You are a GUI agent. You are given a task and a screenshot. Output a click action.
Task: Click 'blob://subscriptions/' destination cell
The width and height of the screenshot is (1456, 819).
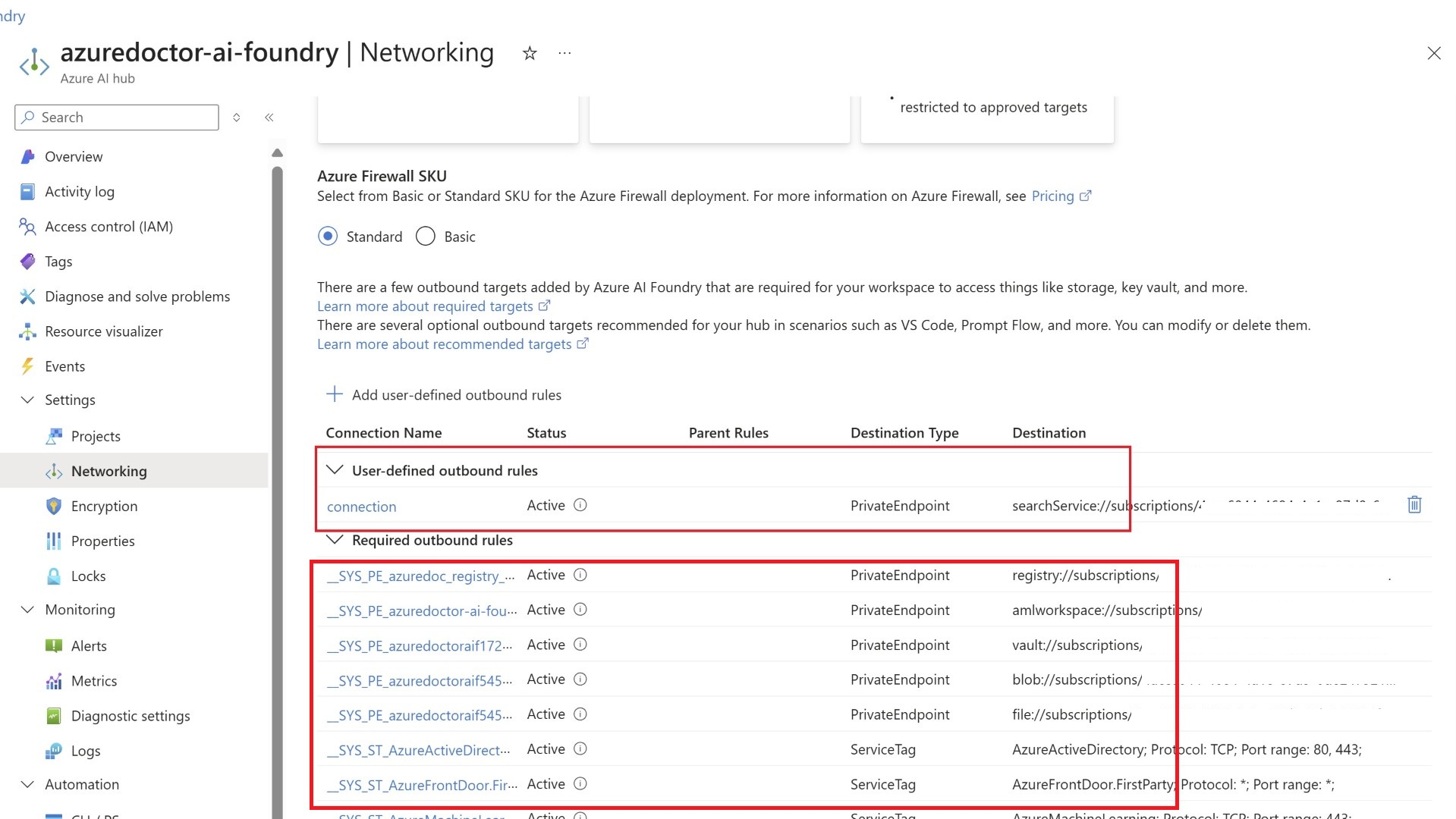[1077, 679]
